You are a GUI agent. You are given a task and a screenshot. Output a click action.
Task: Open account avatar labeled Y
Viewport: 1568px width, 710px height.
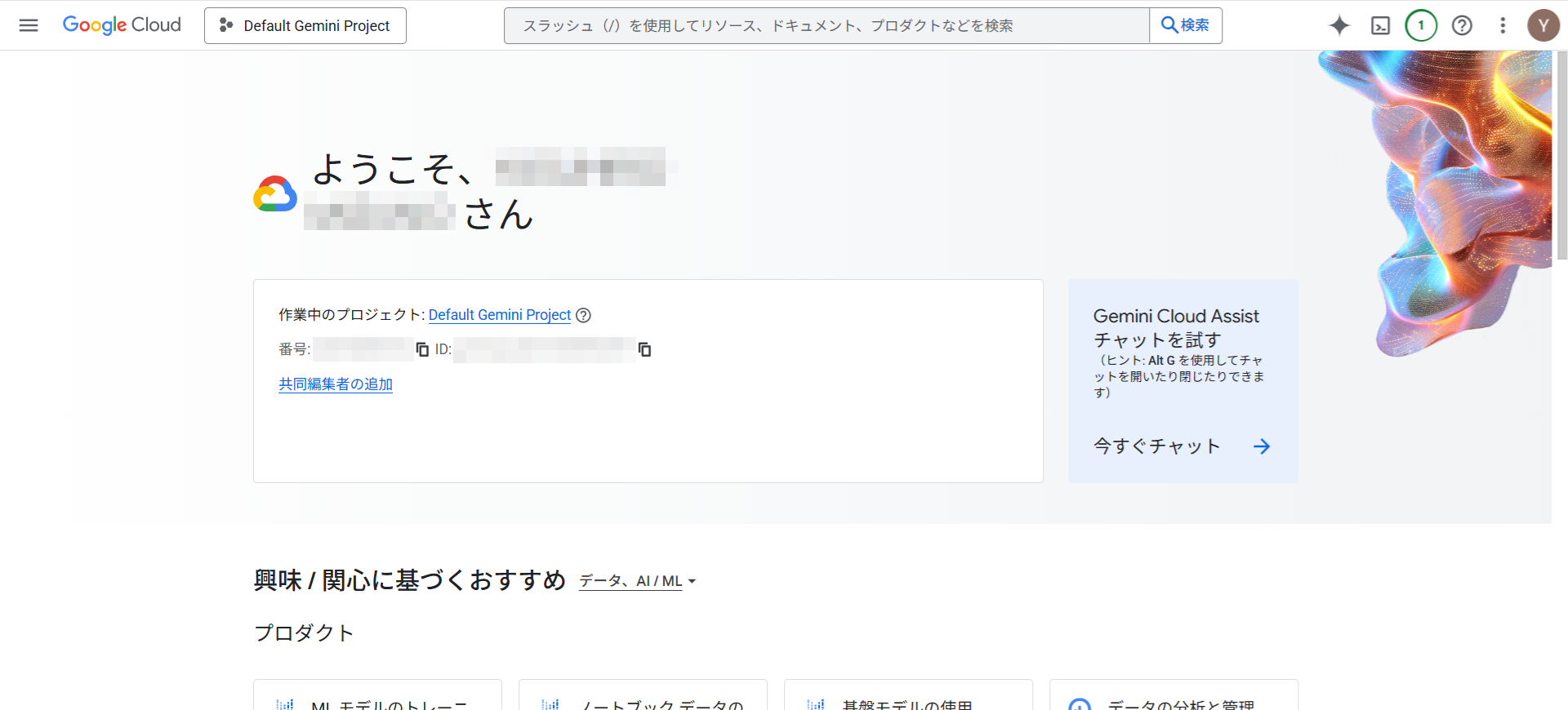click(1543, 25)
